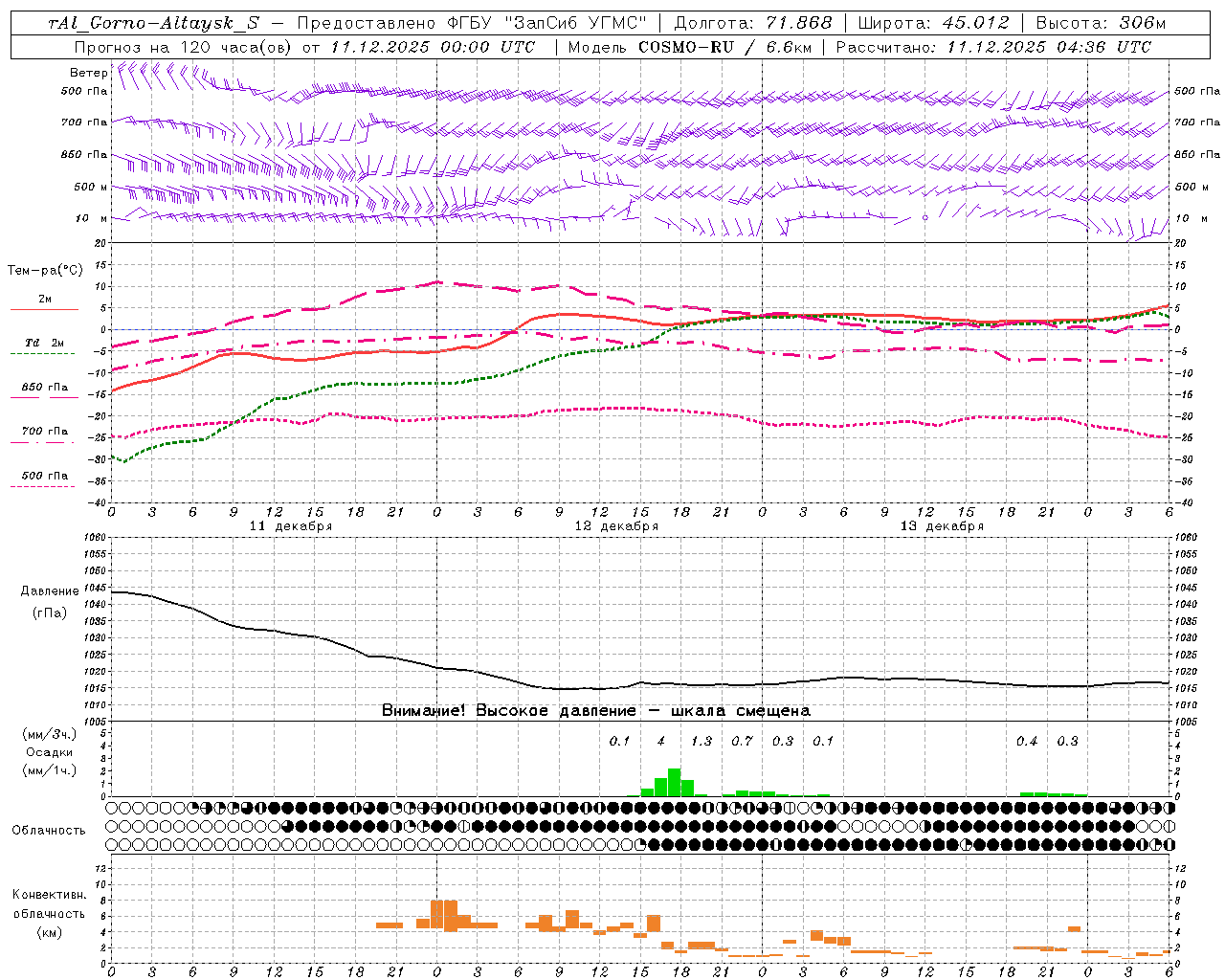Click the forecast start 11.12.2025 00:00 UTC
1225x980 pixels.
[433, 47]
